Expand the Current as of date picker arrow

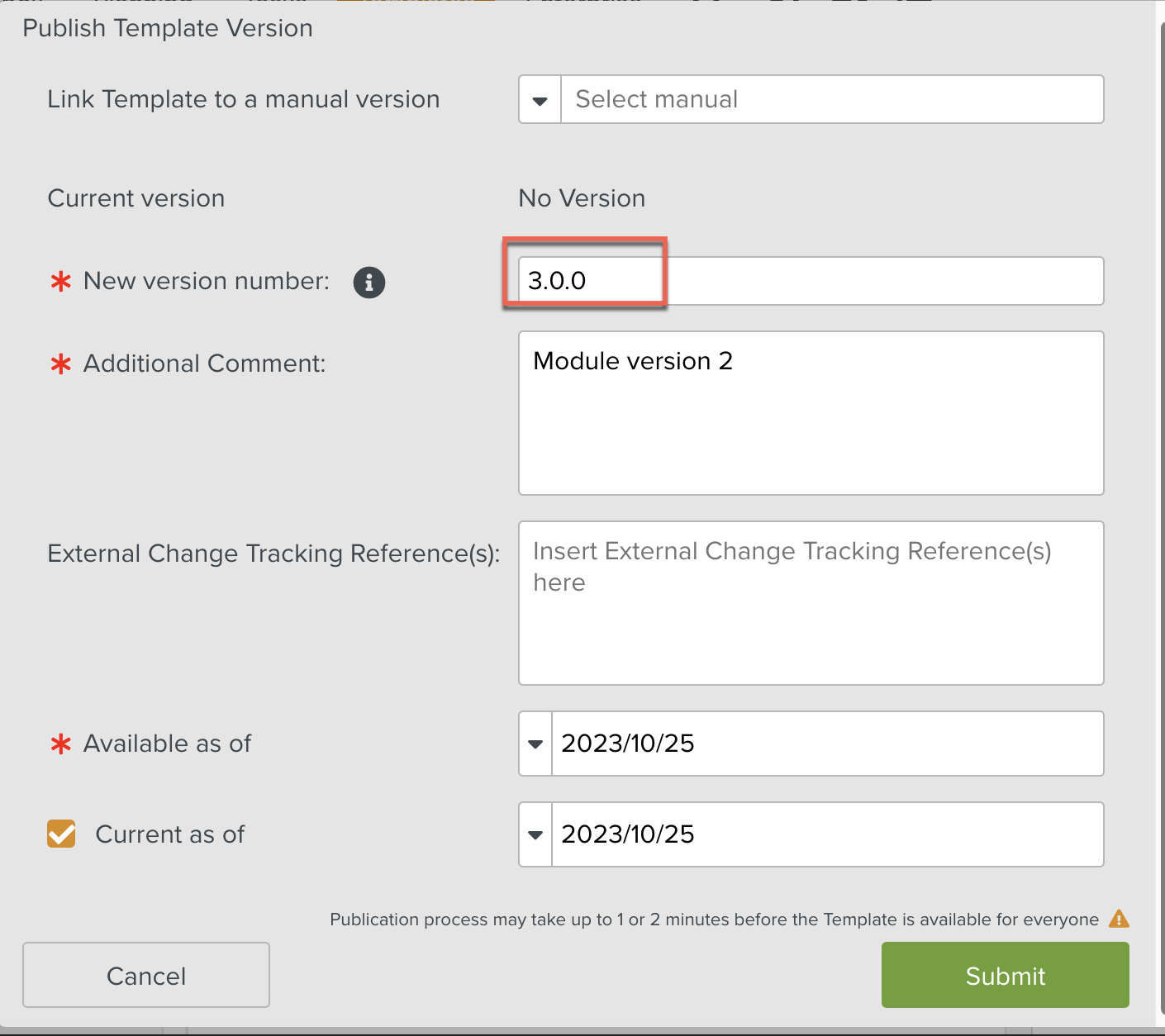coord(535,834)
